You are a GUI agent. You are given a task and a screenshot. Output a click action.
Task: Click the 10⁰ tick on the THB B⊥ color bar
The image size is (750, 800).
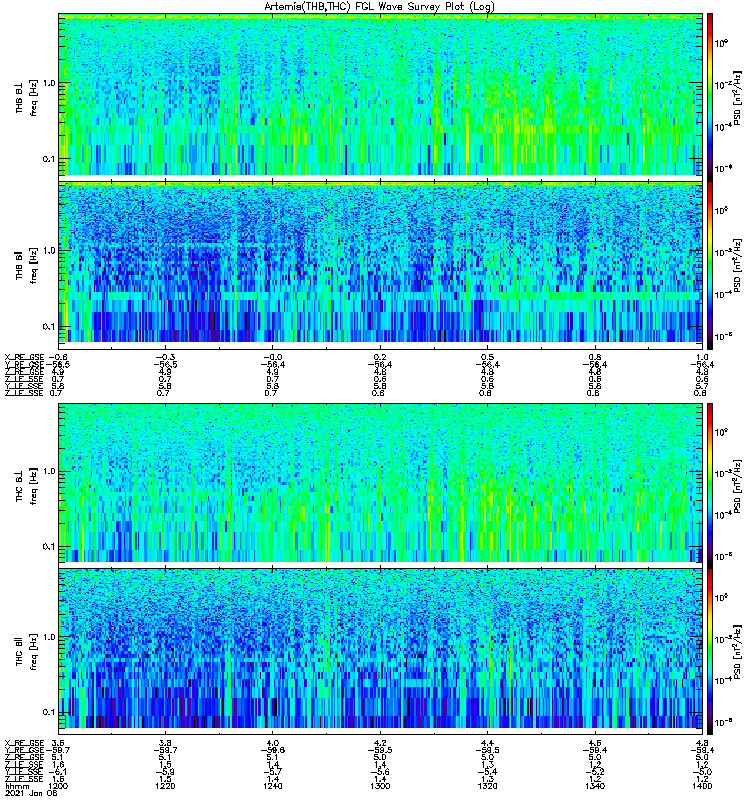pos(721,44)
